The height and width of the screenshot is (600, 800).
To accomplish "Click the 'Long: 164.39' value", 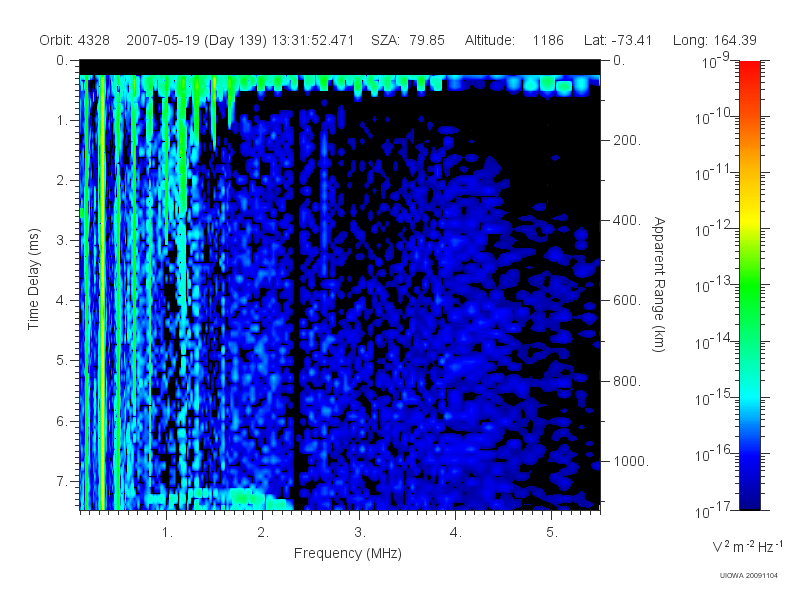I will (714, 40).
